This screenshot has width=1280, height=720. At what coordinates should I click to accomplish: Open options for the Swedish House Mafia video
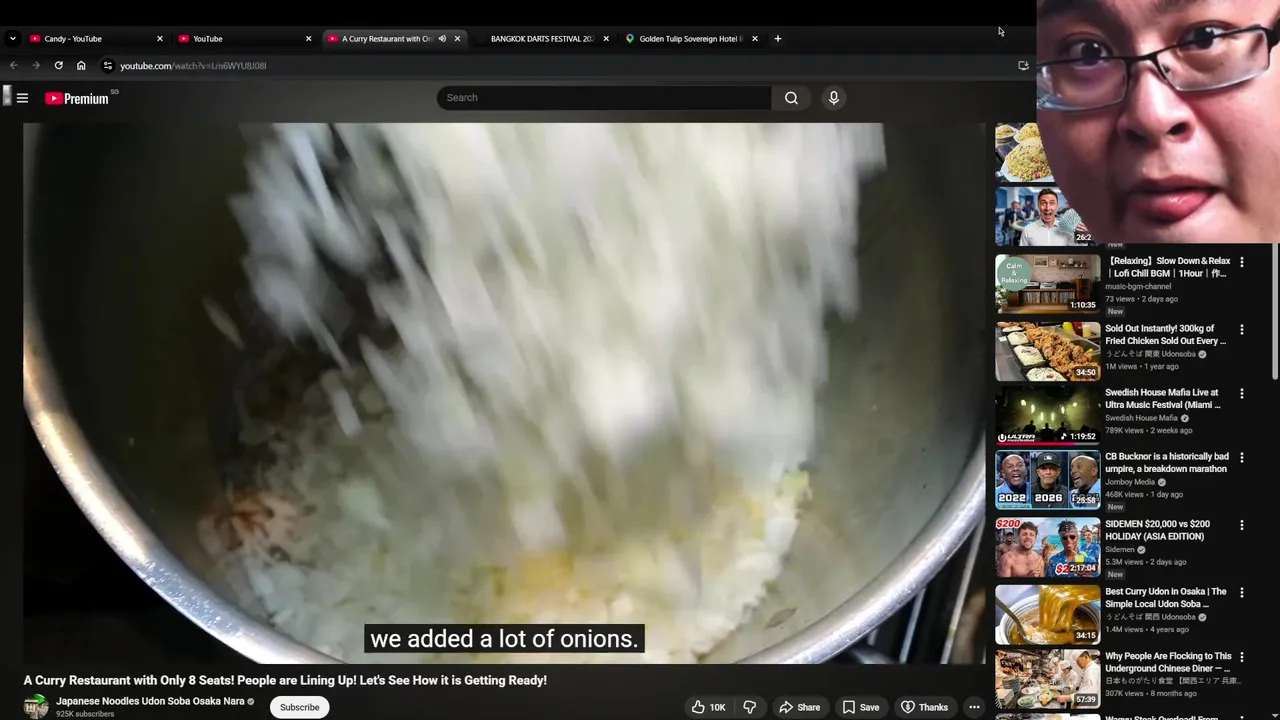point(1242,394)
